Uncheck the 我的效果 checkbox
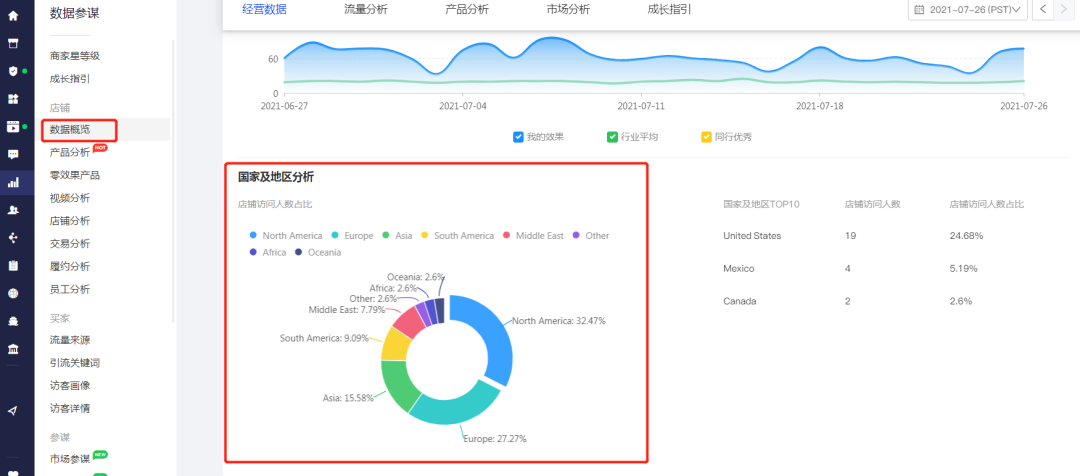The image size is (1080, 476). (x=518, y=137)
